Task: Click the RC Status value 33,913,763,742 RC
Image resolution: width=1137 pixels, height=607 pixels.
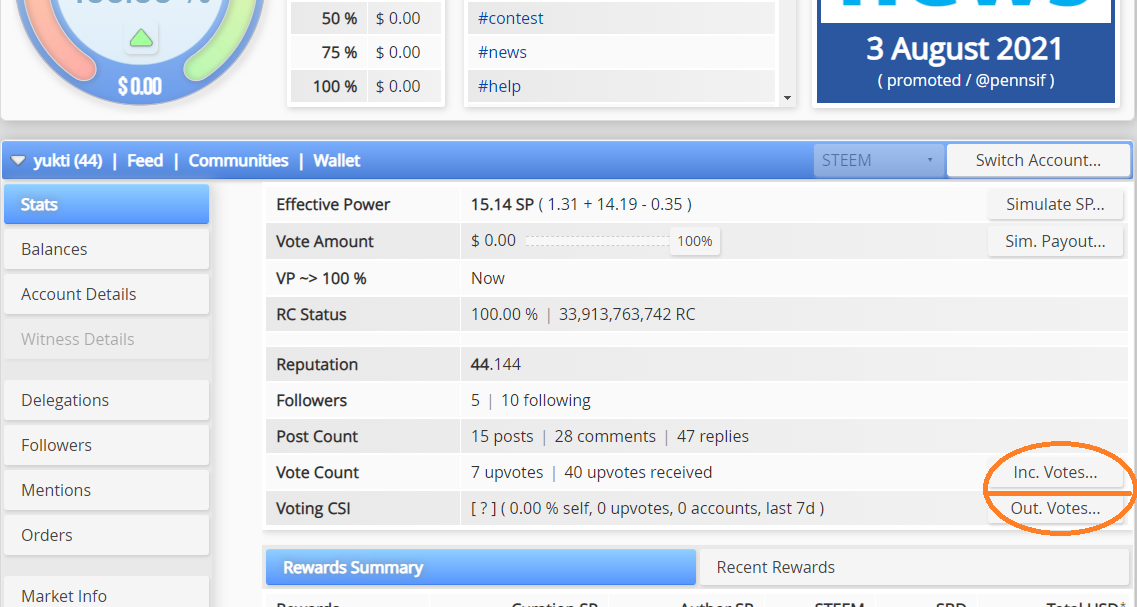Action: (627, 315)
